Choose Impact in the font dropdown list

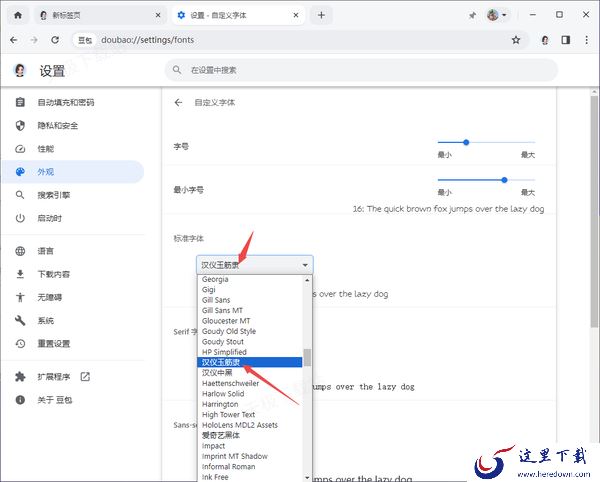(x=213, y=446)
